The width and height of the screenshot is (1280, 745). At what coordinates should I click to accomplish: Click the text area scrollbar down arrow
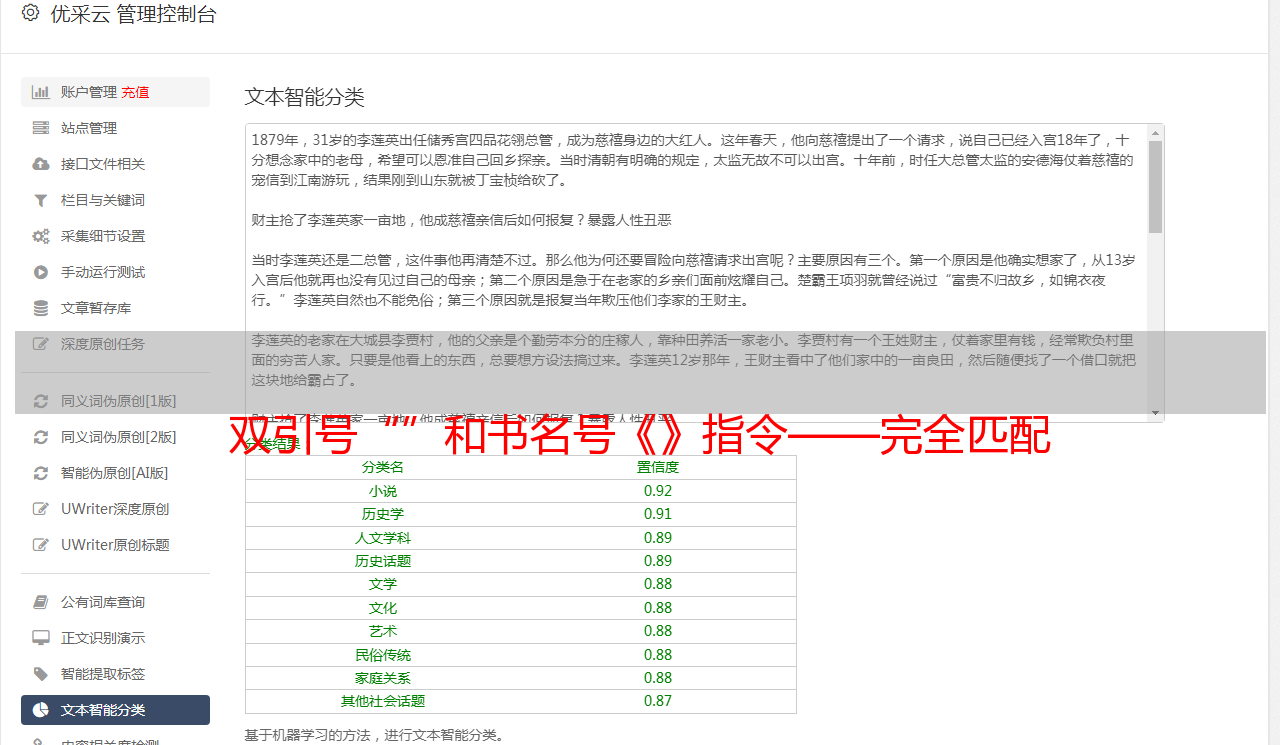tap(1155, 413)
